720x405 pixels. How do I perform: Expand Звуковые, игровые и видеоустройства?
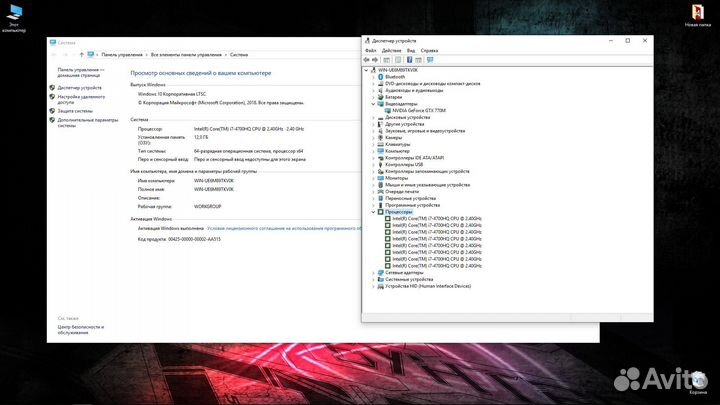[x=373, y=131]
